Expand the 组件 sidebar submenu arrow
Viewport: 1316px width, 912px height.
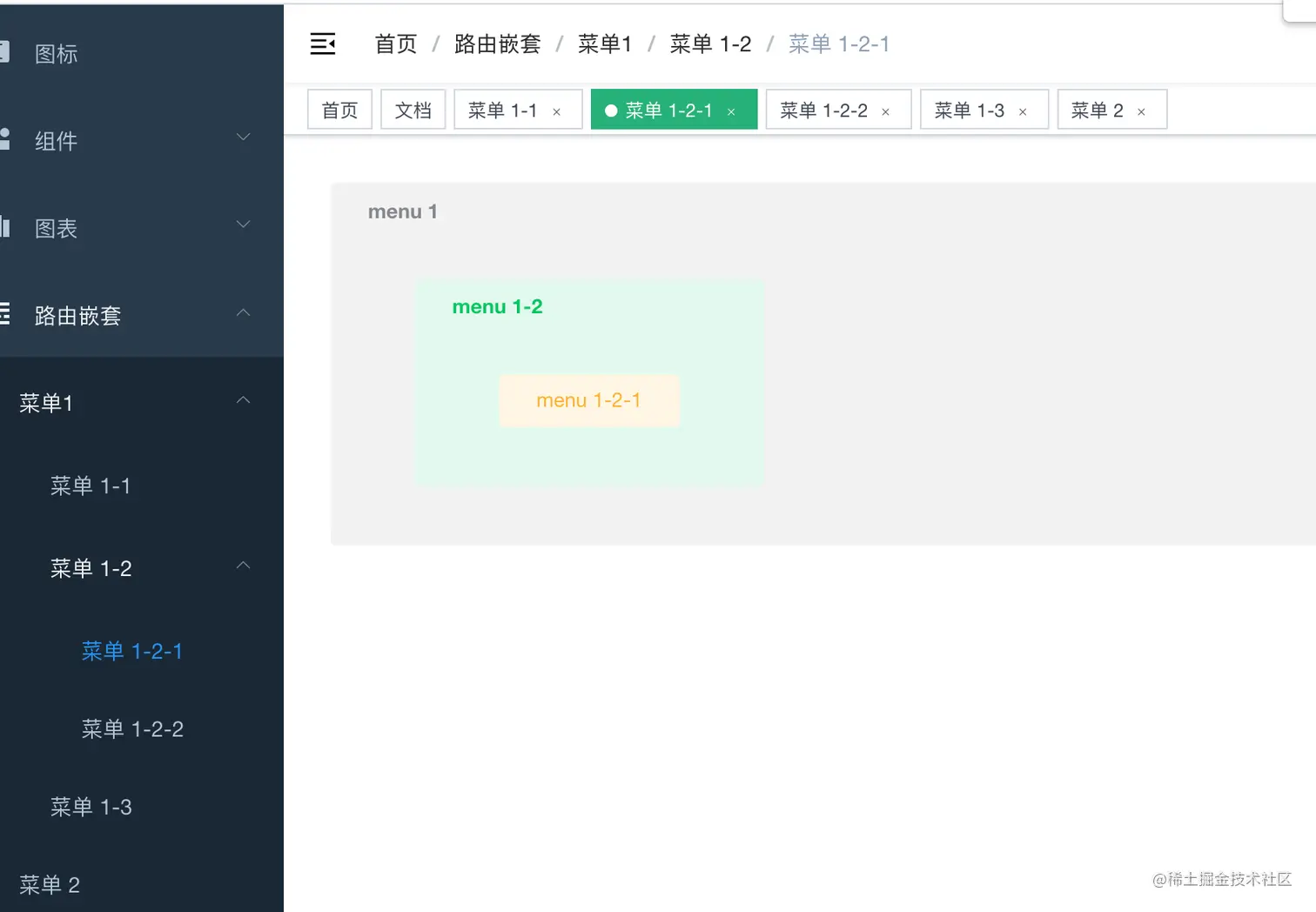pos(244,137)
